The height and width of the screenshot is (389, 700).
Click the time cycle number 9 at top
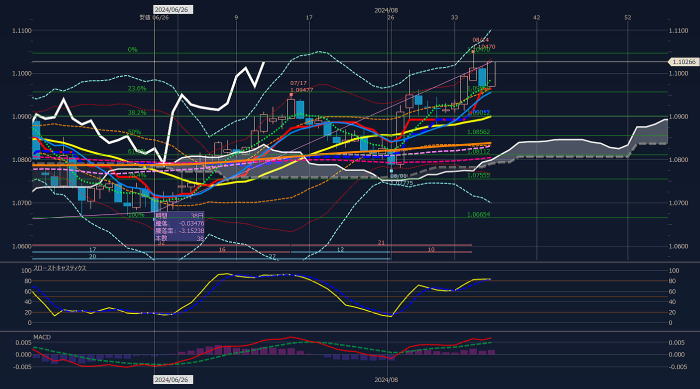(x=236, y=17)
